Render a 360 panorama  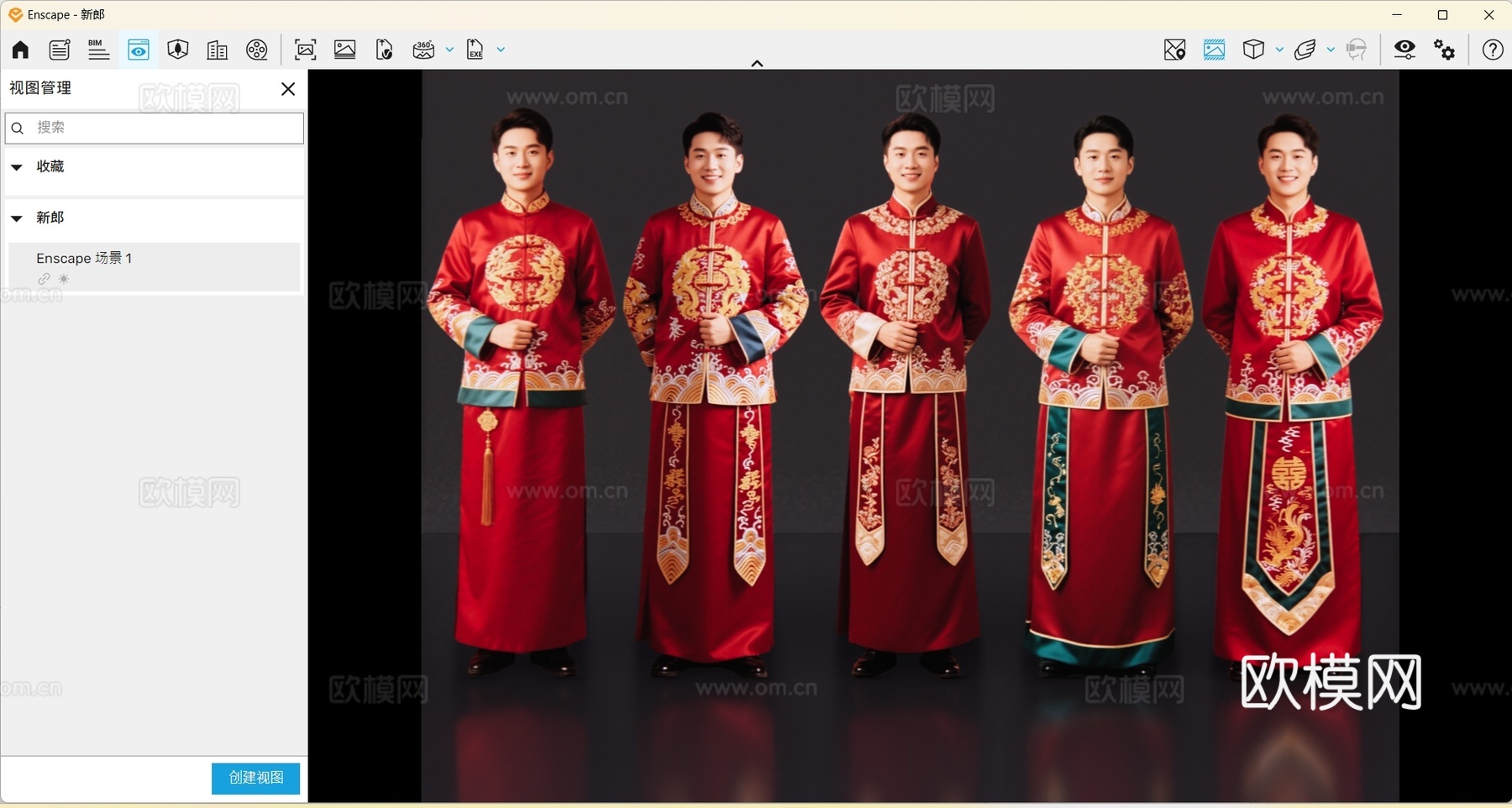[423, 50]
